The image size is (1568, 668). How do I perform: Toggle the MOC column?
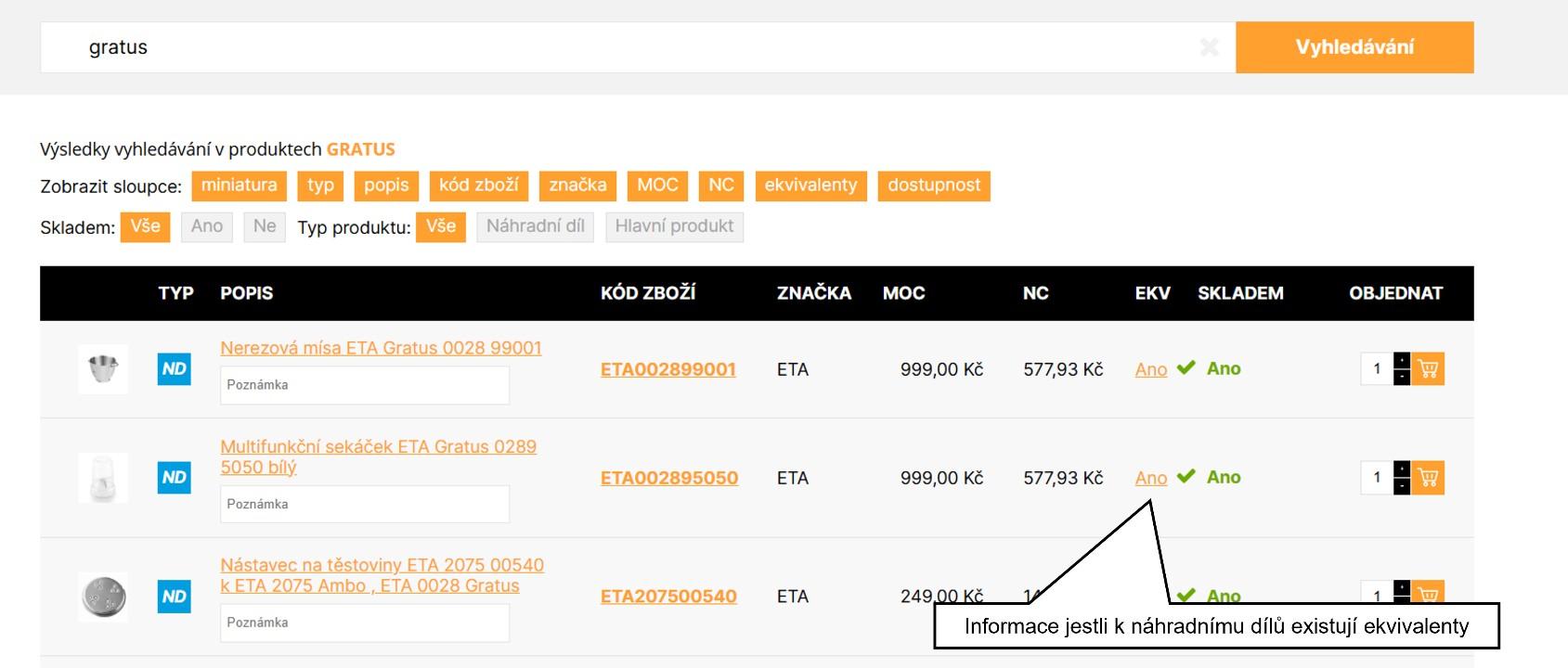click(x=657, y=186)
